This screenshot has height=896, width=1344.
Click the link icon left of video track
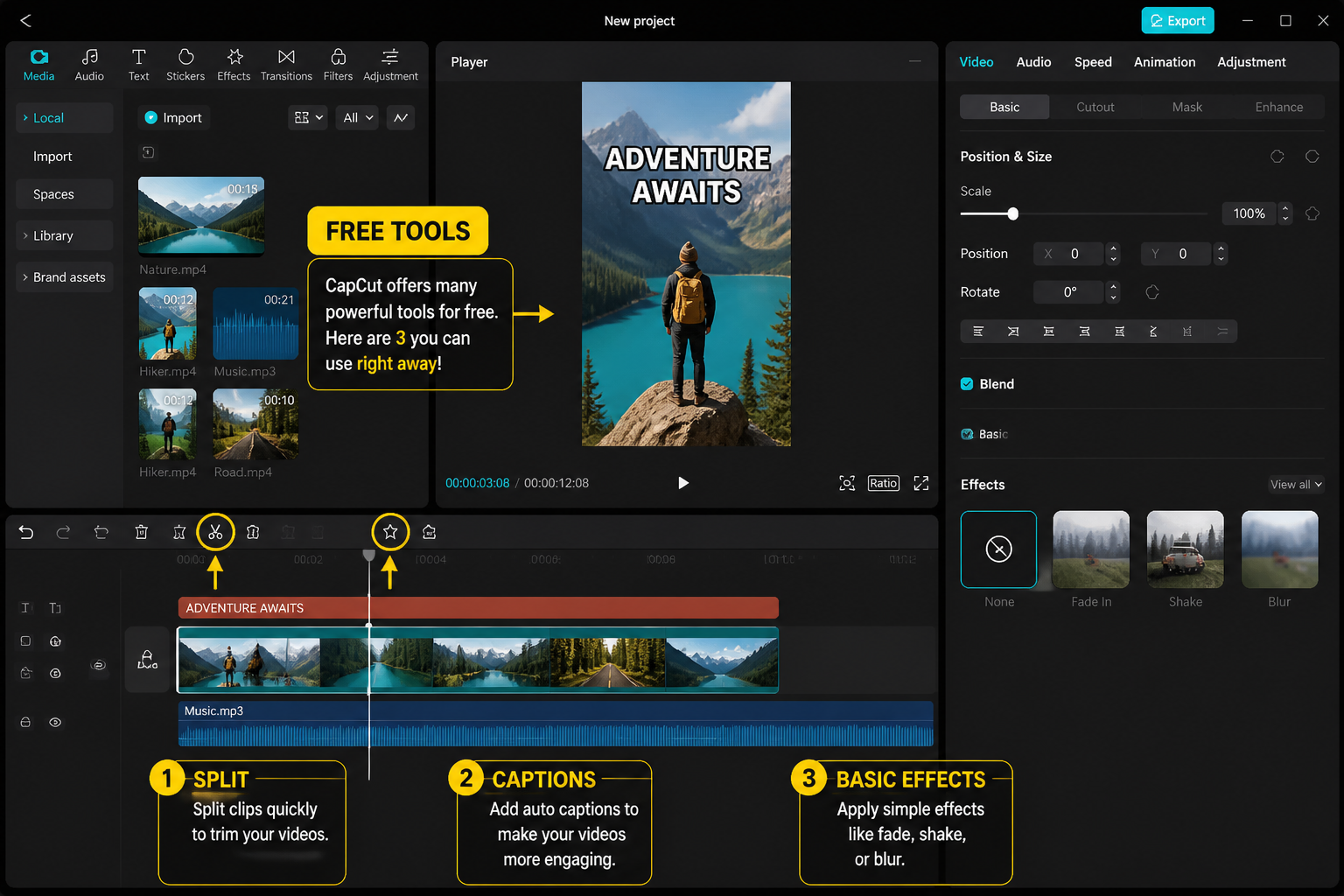pos(99,665)
